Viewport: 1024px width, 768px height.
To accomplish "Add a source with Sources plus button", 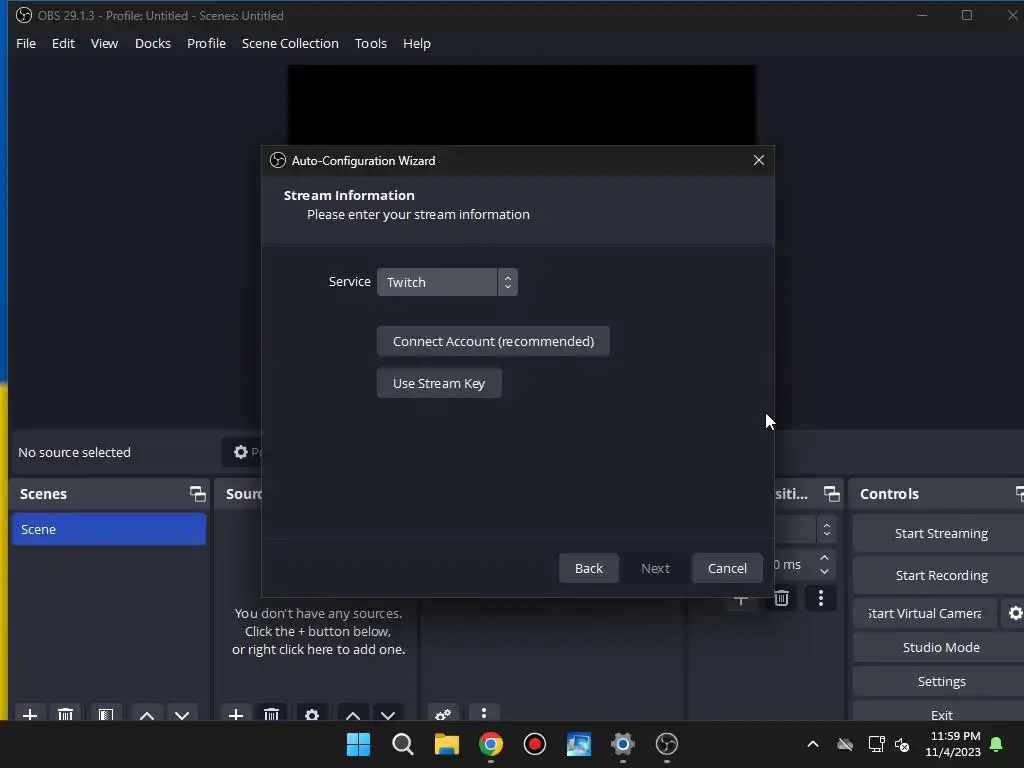I will (x=236, y=714).
